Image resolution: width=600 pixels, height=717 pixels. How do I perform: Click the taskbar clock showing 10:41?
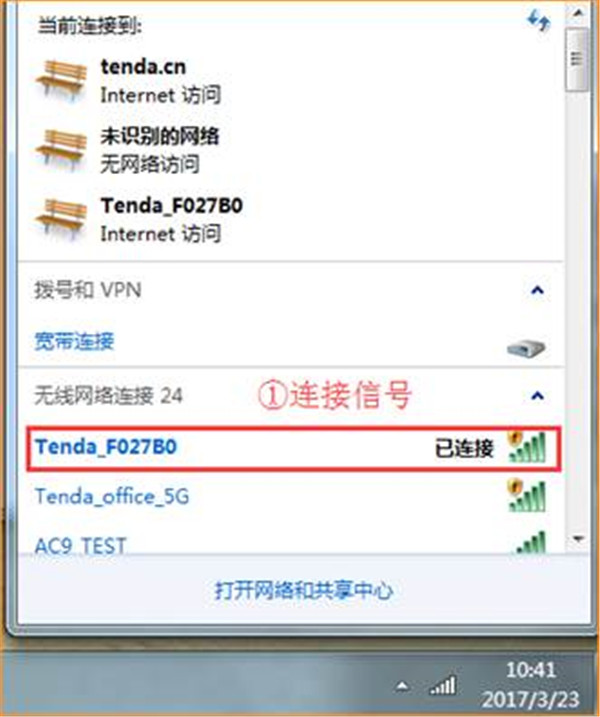tap(530, 684)
